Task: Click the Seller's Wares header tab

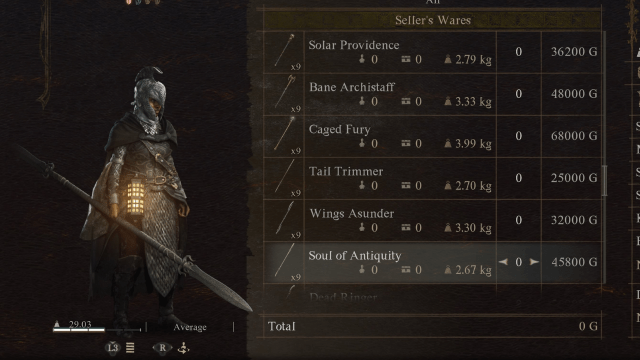Action: point(433,20)
